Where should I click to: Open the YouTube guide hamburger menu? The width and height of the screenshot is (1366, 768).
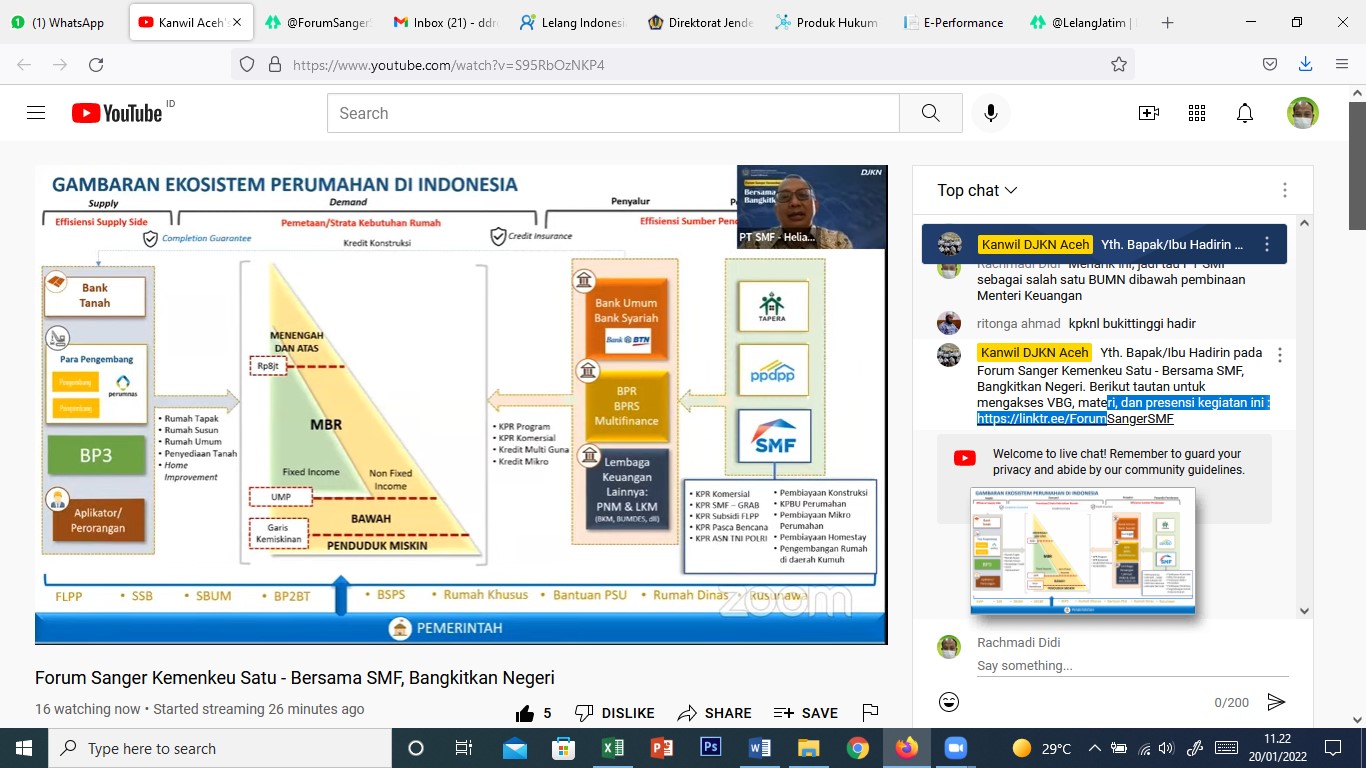(x=36, y=113)
